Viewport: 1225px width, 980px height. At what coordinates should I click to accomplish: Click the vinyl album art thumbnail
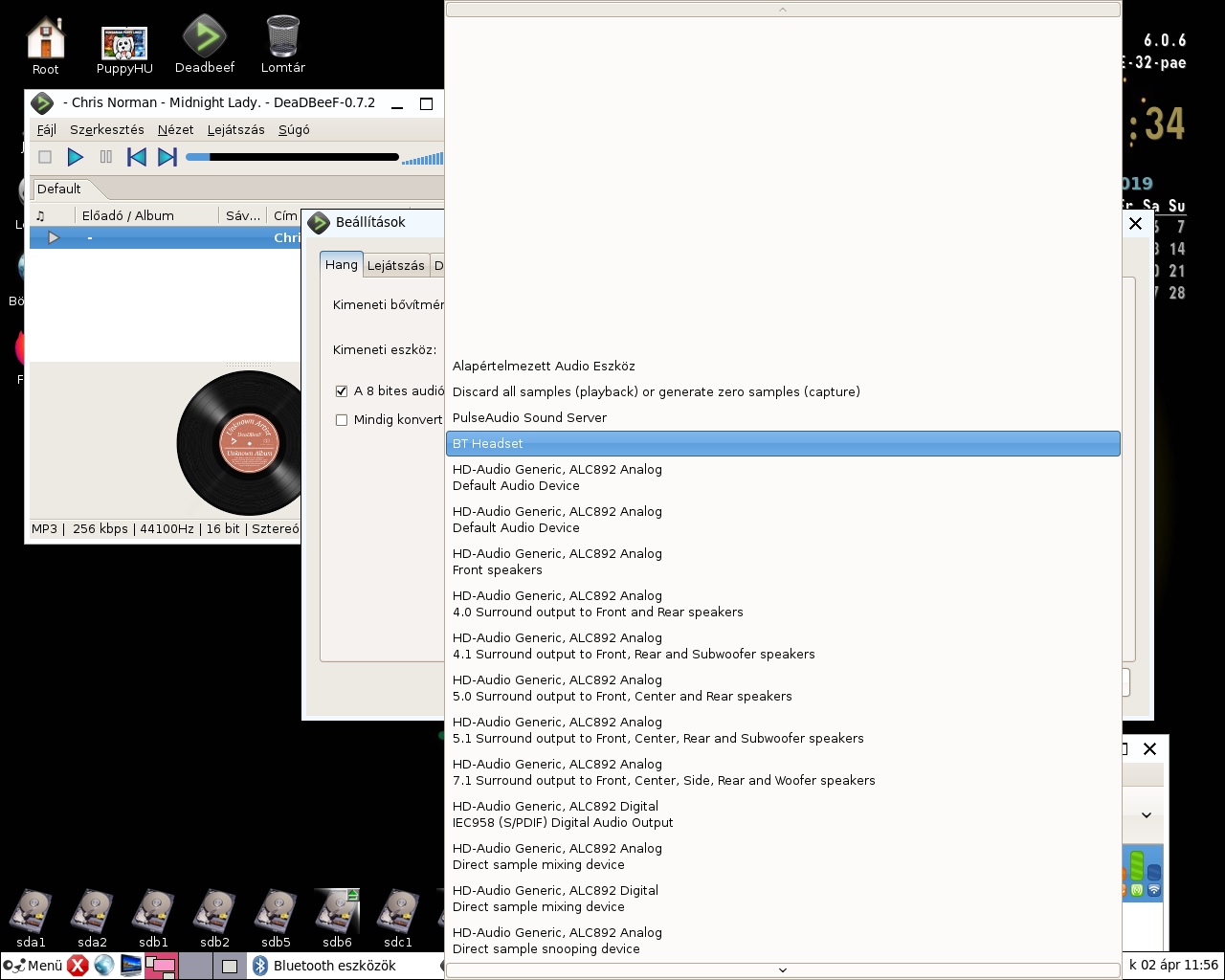click(x=241, y=442)
